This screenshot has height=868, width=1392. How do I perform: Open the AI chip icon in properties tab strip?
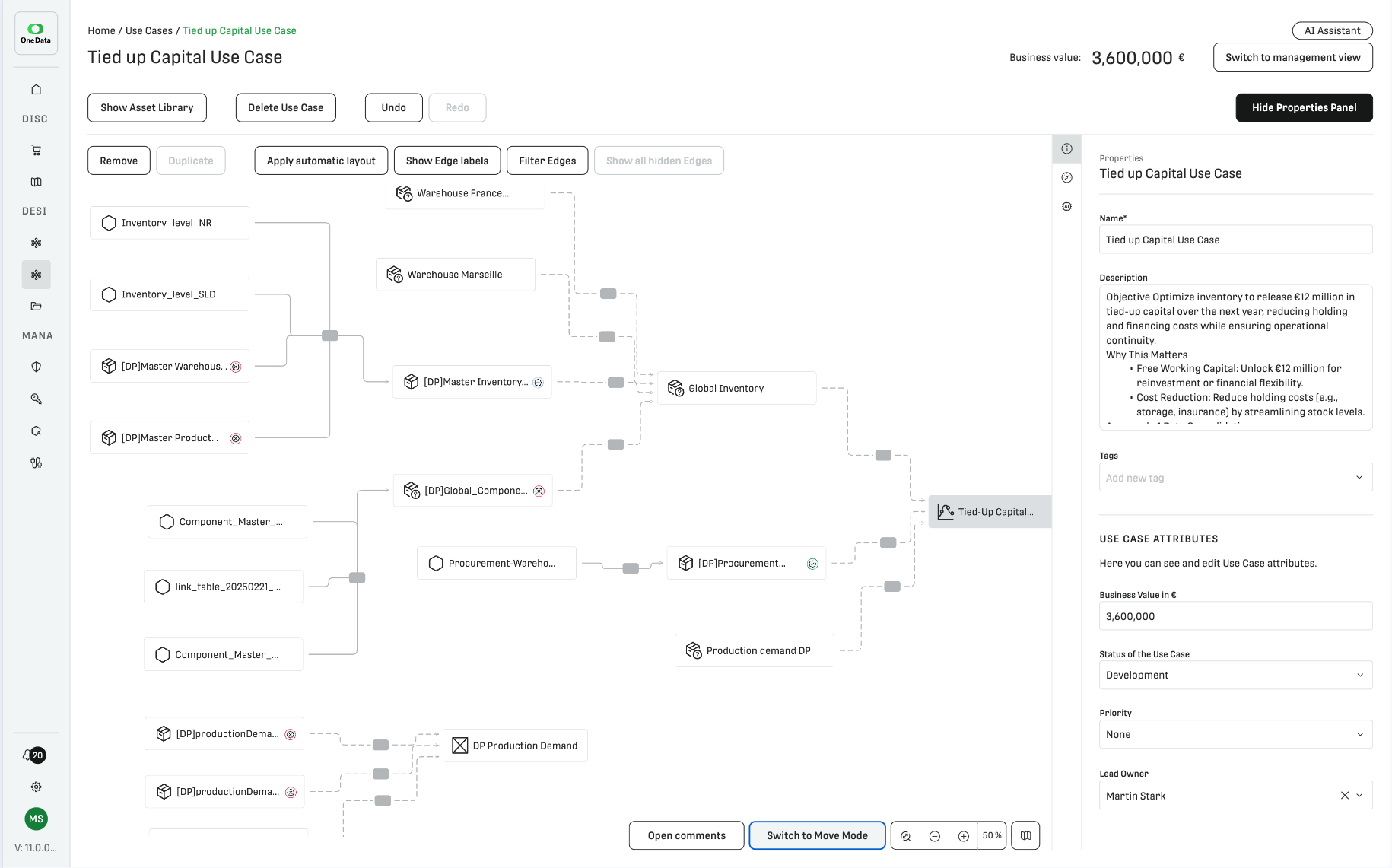[x=1066, y=207]
